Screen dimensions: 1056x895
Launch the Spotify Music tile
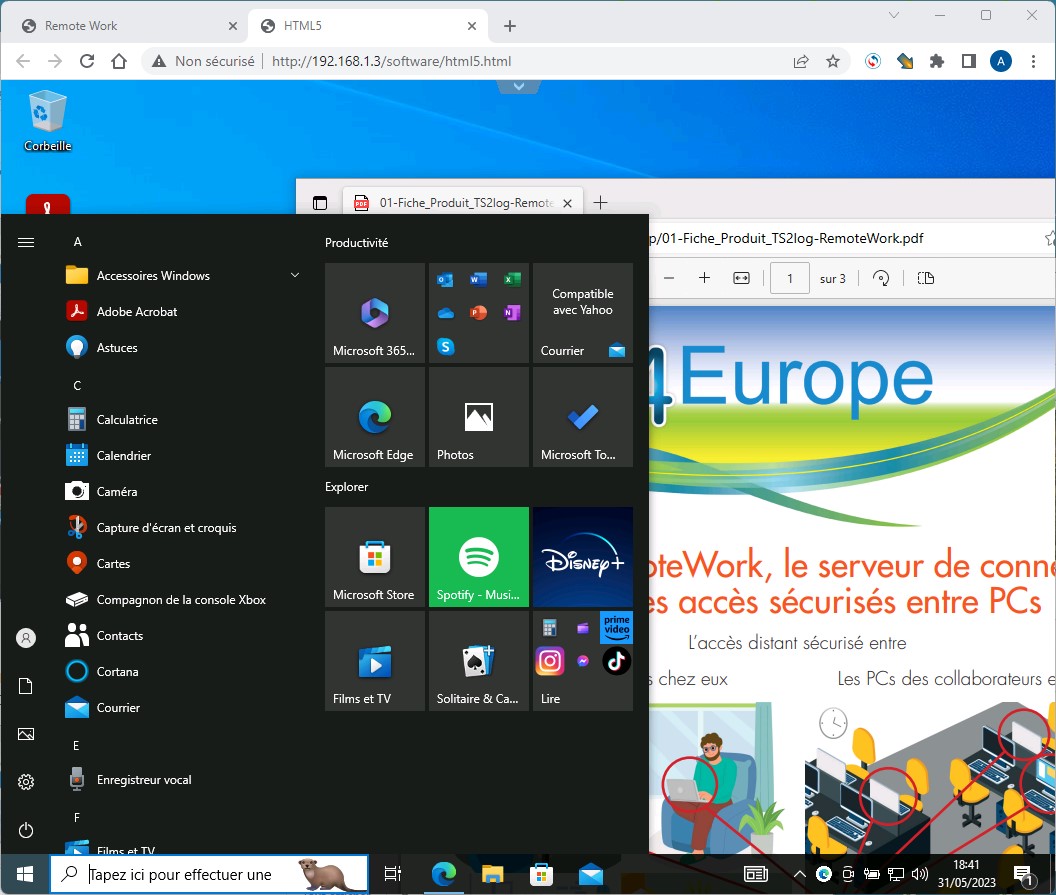(x=479, y=557)
